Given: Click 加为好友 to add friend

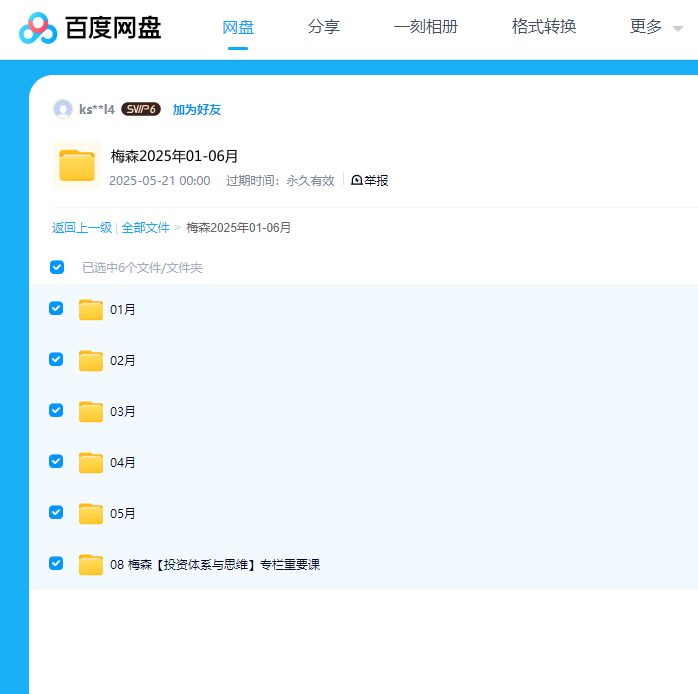Looking at the screenshot, I should (x=197, y=110).
